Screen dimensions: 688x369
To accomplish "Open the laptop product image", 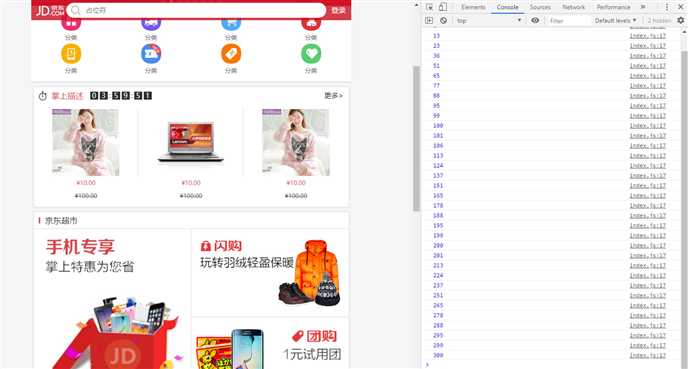I will (191, 143).
